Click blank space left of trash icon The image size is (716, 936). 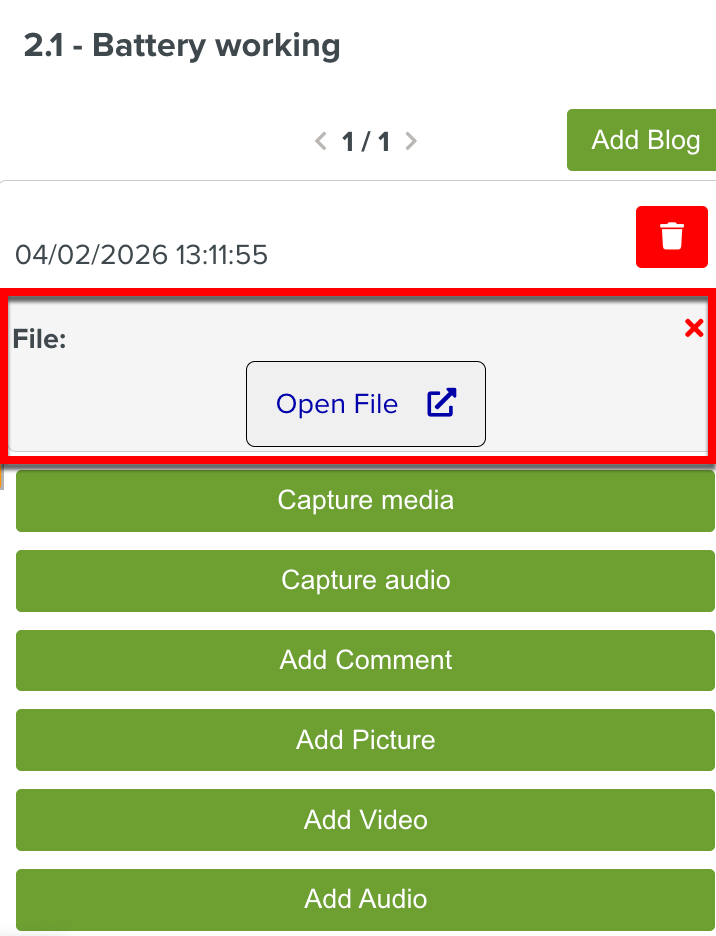[450, 235]
